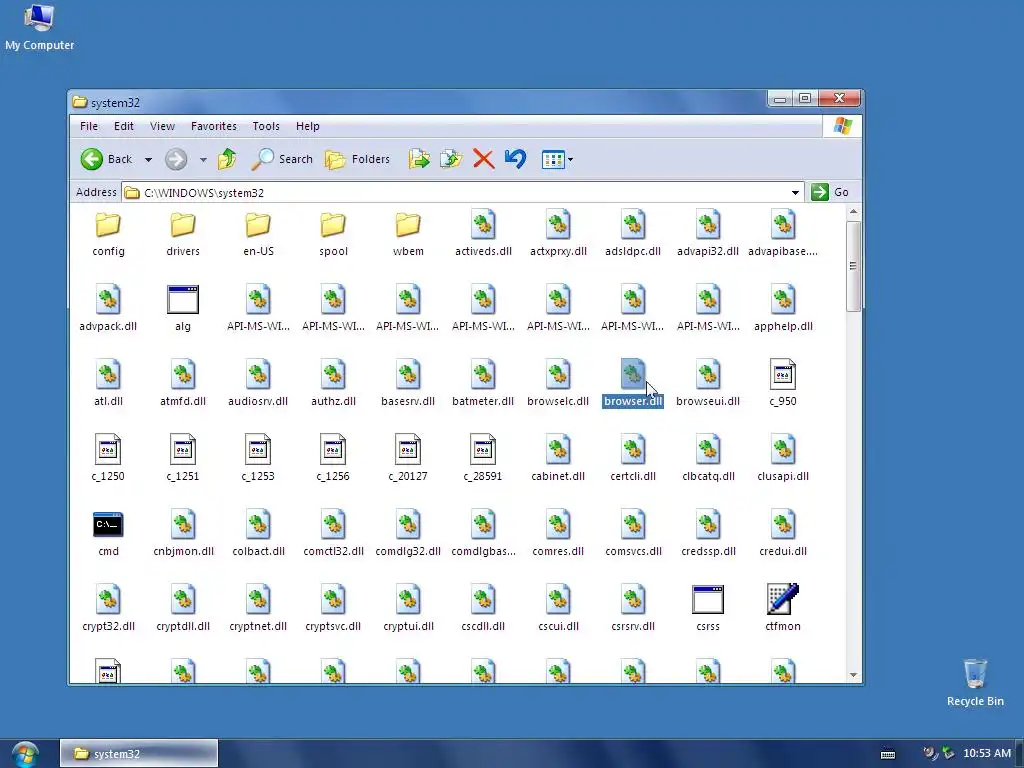Viewport: 1024px width, 768px height.
Task: Select the wbem folder
Action: 408,226
